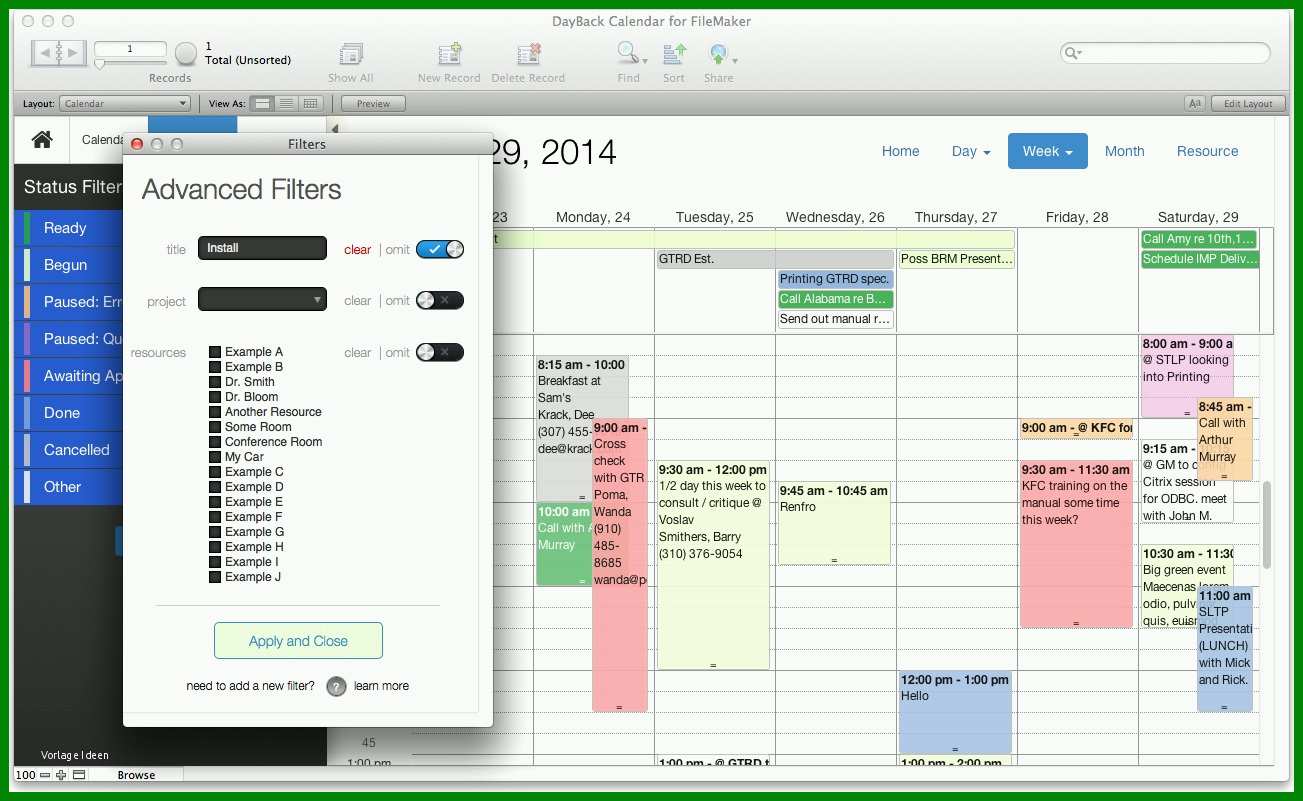Toggle the status toolbar window icon
This screenshot has height=801, width=1303.
point(79,775)
